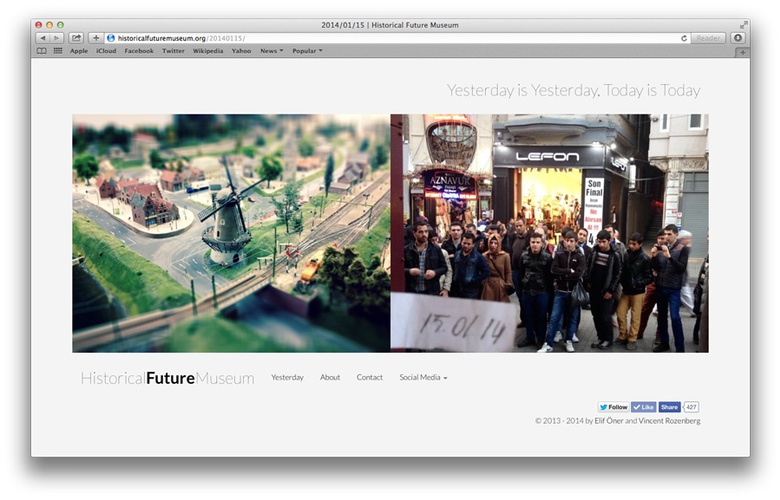Click the Facebook Share button
The image size is (780, 500).
coord(669,407)
